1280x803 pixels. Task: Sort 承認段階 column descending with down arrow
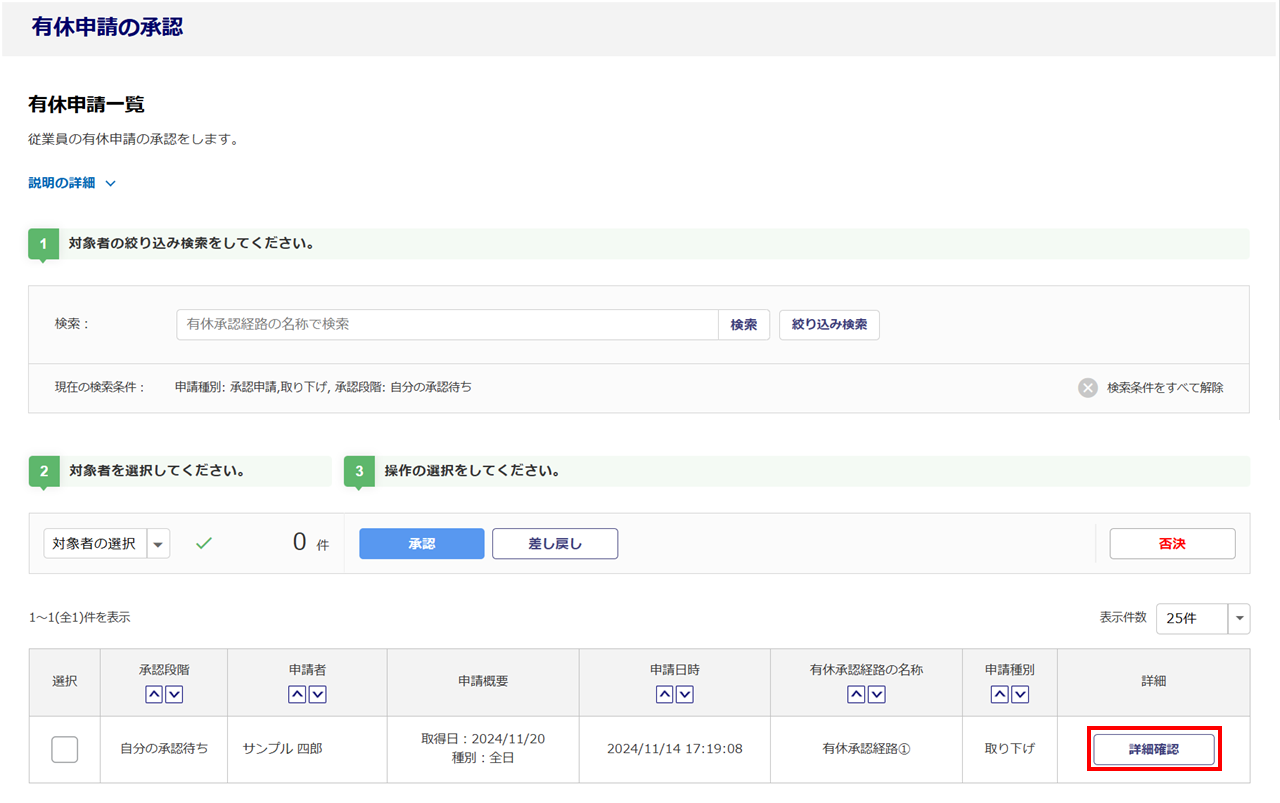click(174, 695)
